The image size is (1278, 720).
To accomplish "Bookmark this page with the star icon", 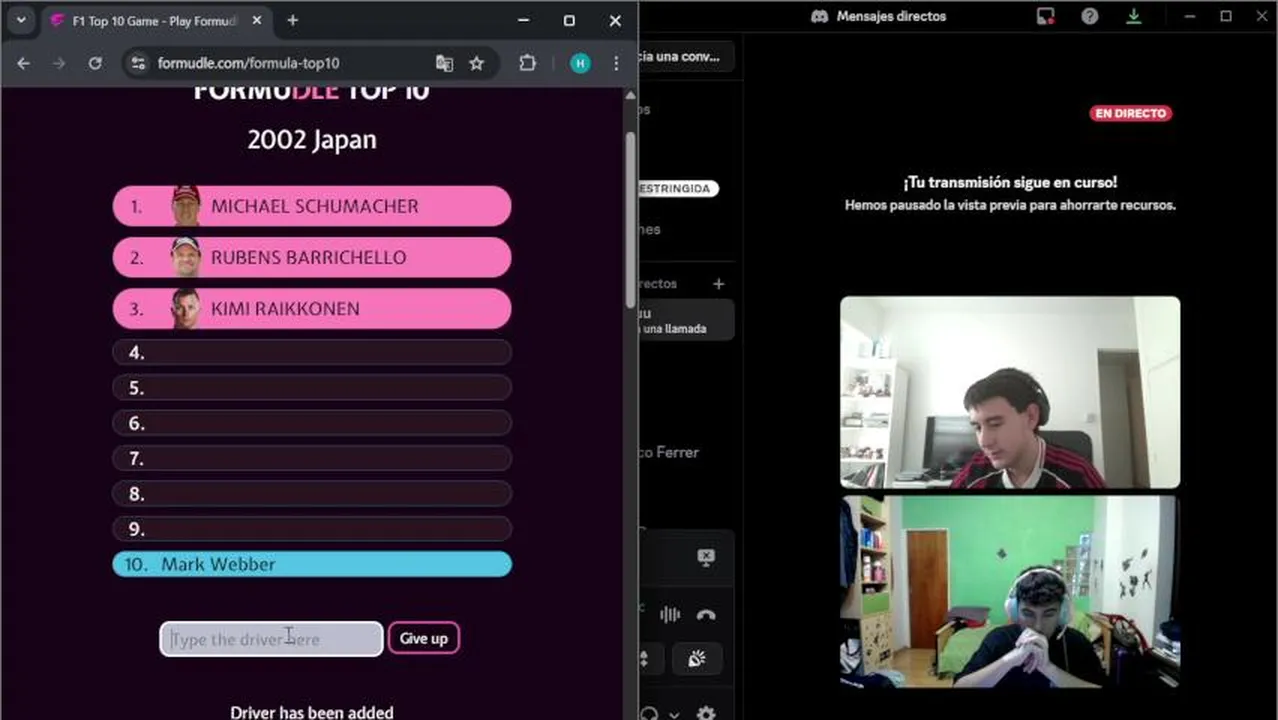I will click(477, 63).
